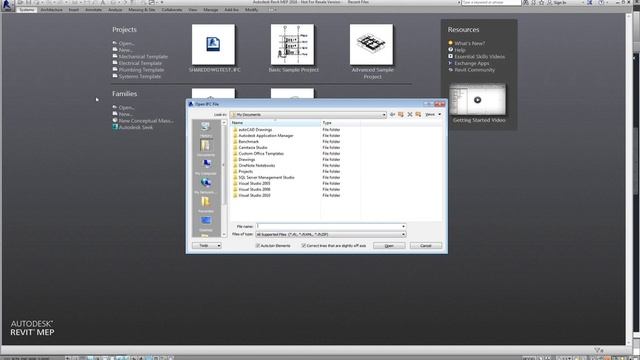
Task: Open the Views dropdown in dialog
Action: pyautogui.click(x=433, y=115)
